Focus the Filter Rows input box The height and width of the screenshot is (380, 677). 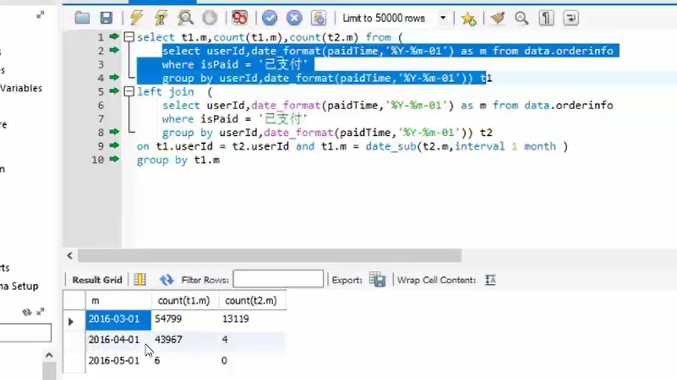pos(278,279)
